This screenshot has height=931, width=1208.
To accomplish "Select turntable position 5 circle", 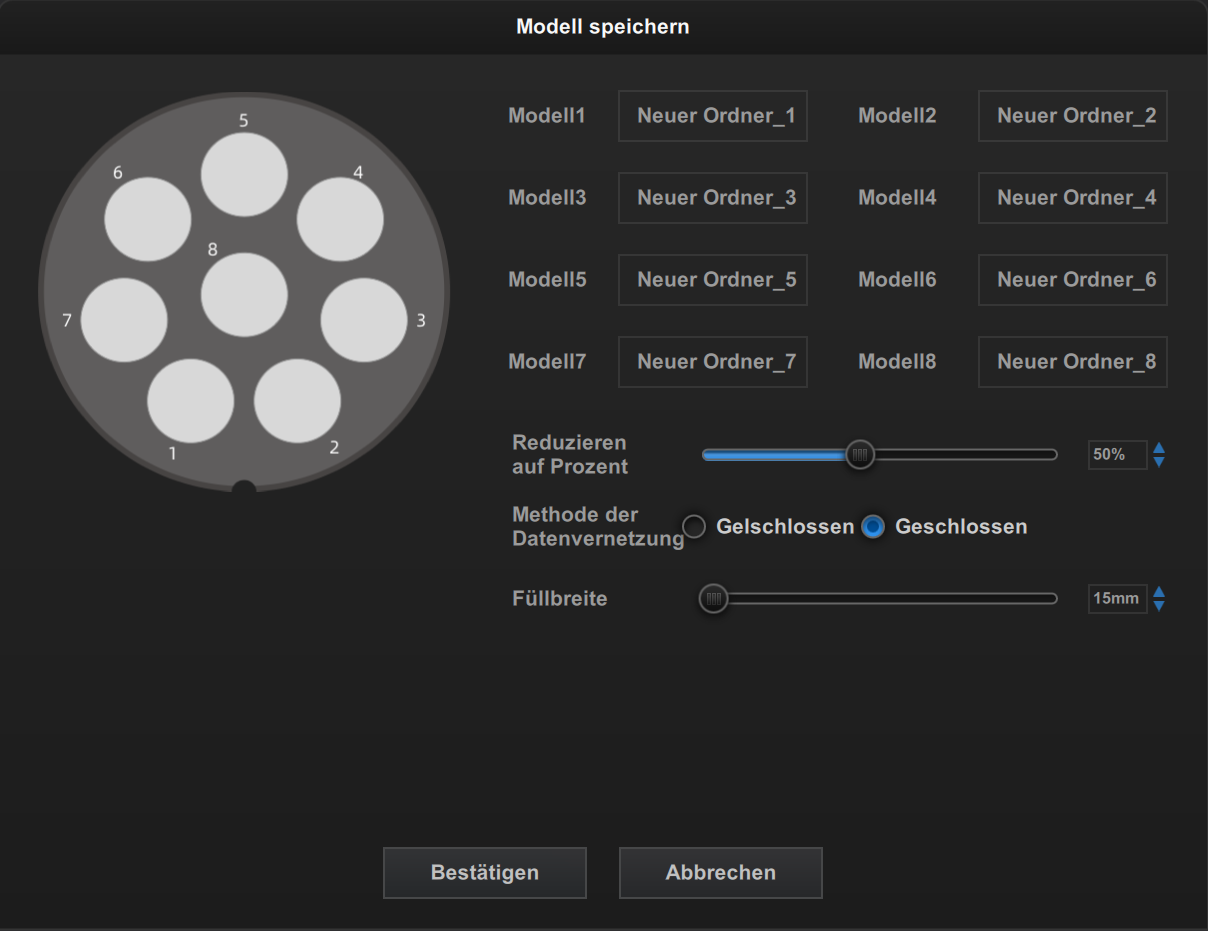I will [244, 173].
